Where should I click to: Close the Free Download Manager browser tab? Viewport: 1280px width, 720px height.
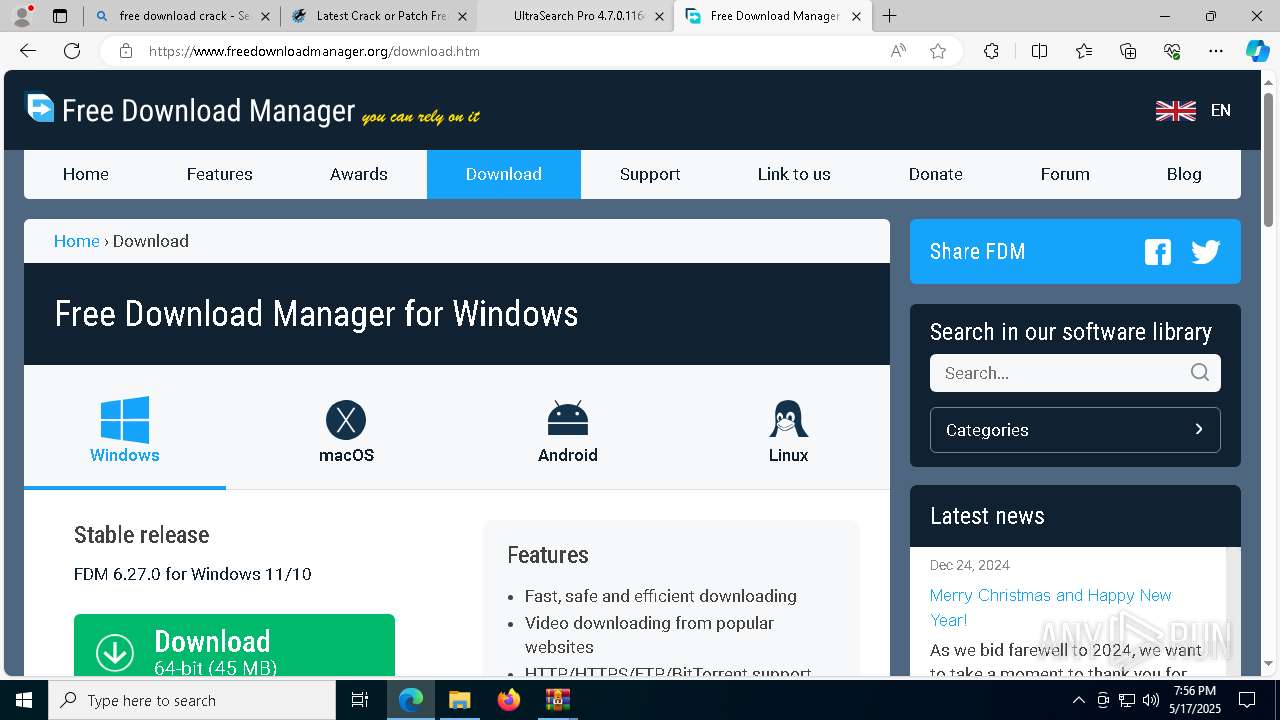click(x=857, y=16)
